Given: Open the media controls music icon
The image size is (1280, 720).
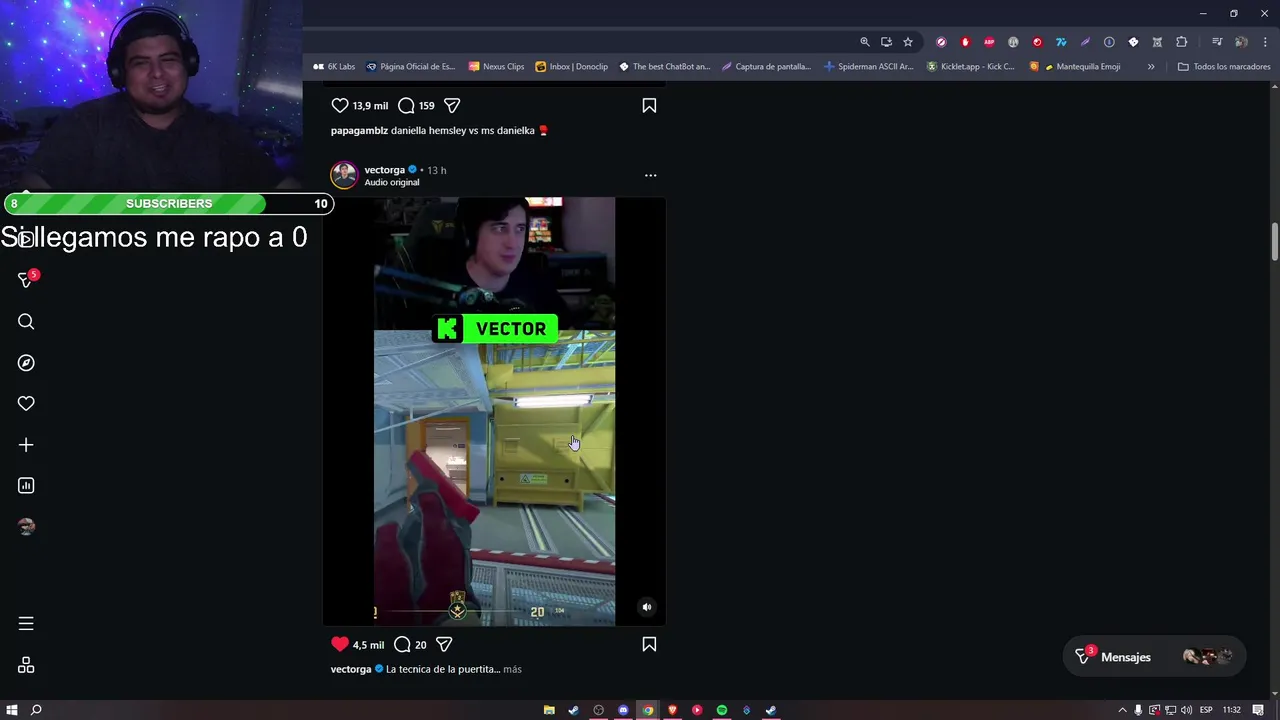Looking at the screenshot, I should pyautogui.click(x=1217, y=42).
